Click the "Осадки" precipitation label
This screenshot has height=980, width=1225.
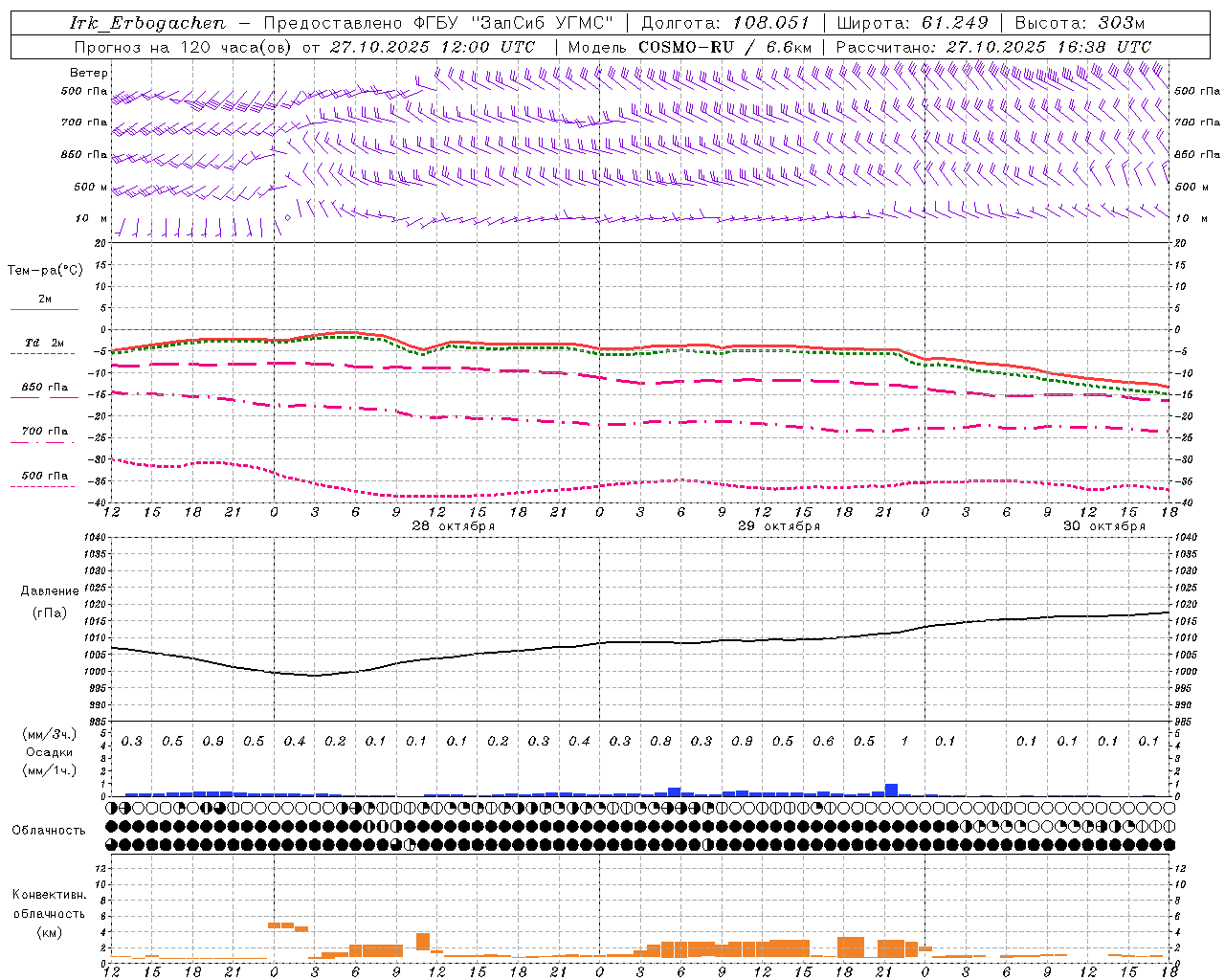[x=49, y=752]
